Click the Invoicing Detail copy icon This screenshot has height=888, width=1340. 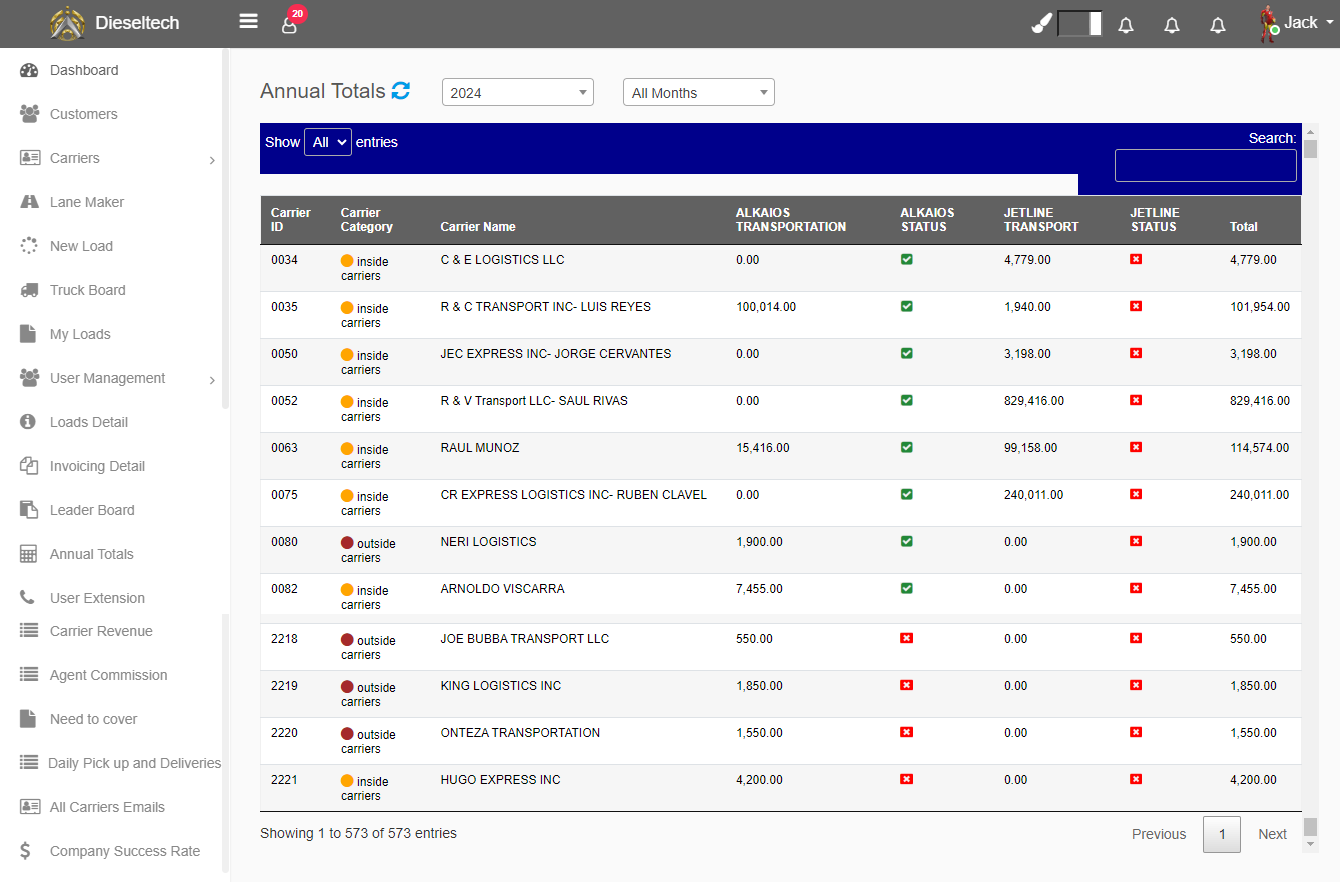point(29,466)
